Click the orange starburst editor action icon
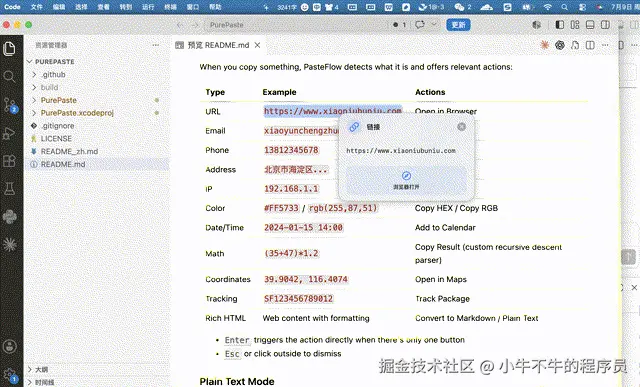 tap(544, 45)
